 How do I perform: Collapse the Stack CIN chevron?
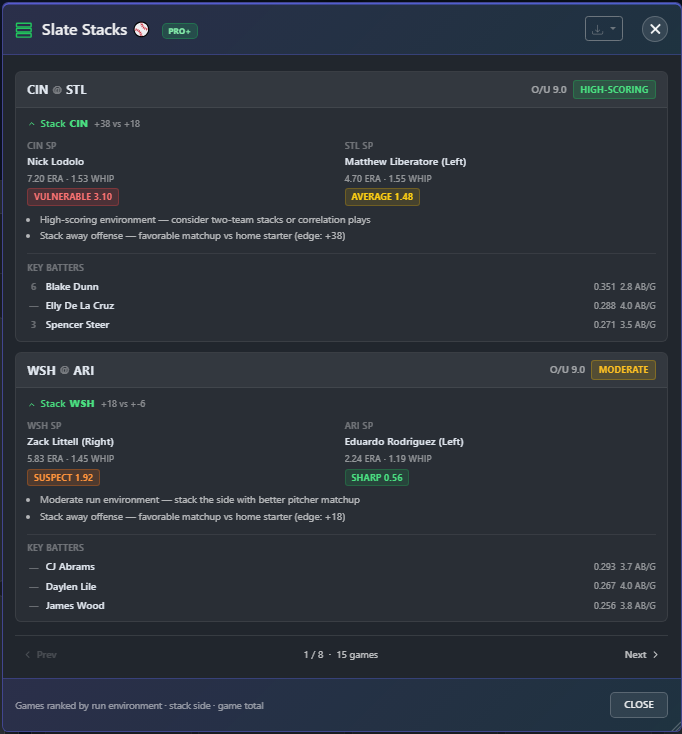click(x=31, y=124)
